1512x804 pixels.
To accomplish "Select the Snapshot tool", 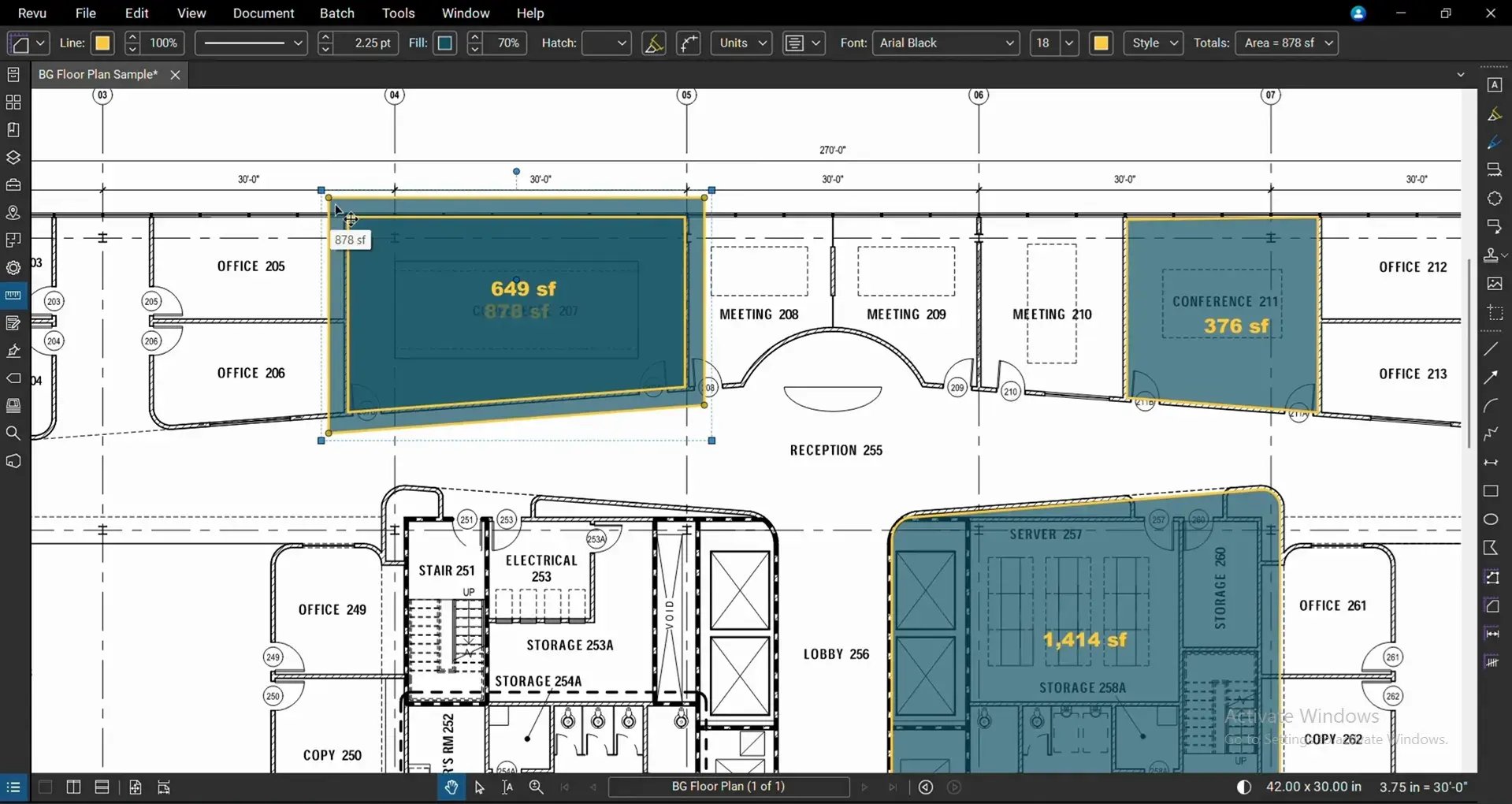I will (x=1494, y=312).
